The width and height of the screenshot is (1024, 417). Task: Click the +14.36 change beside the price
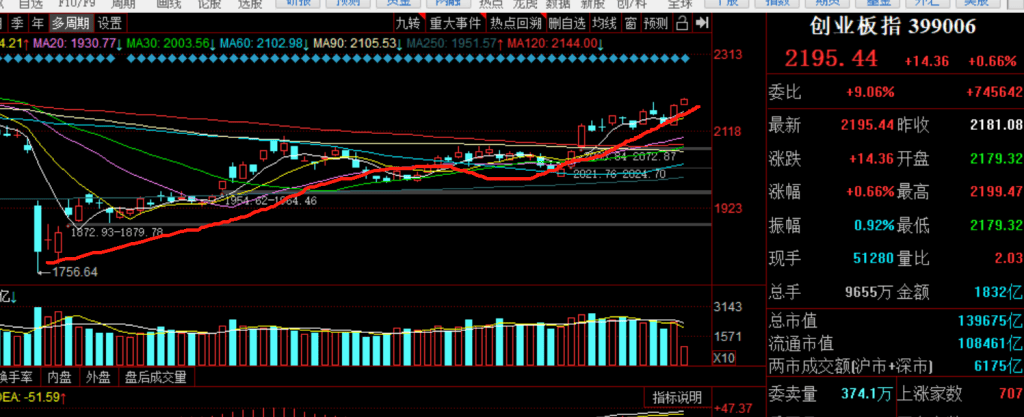(927, 62)
